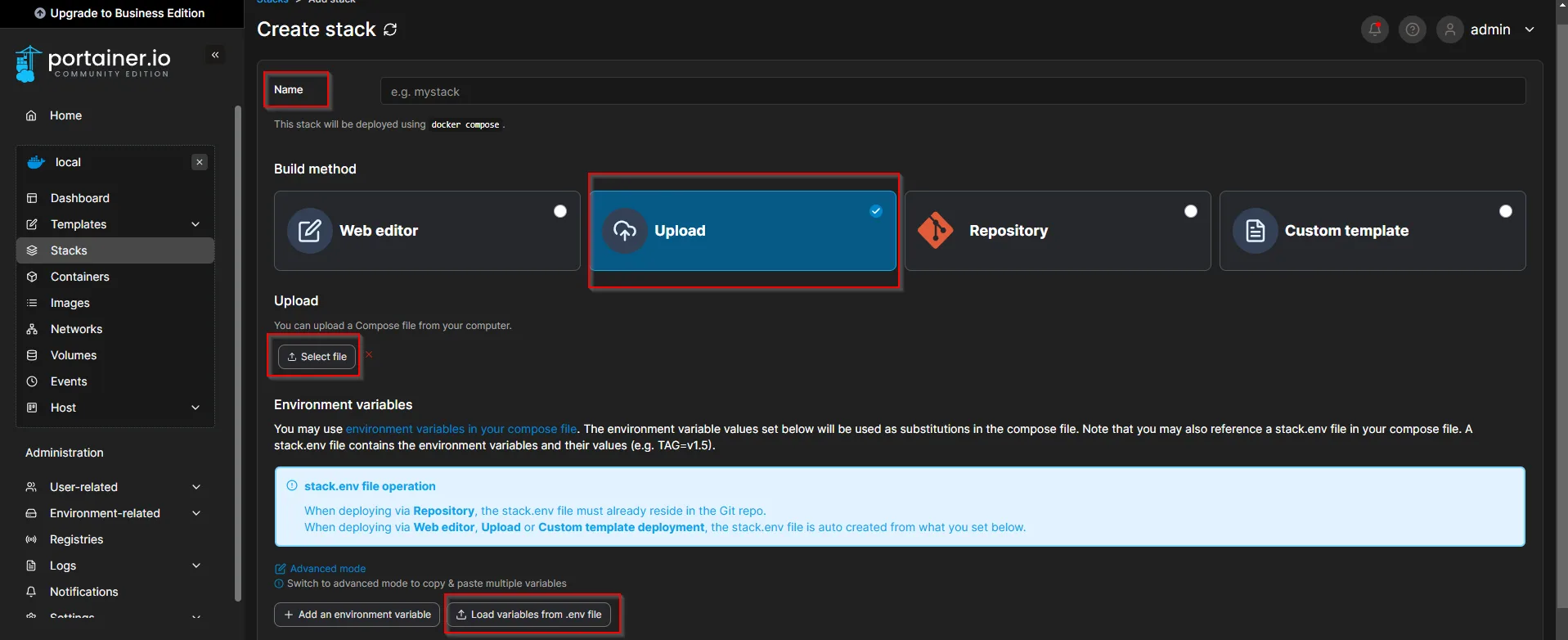Click the refresh icon next to Create stack

click(390, 29)
